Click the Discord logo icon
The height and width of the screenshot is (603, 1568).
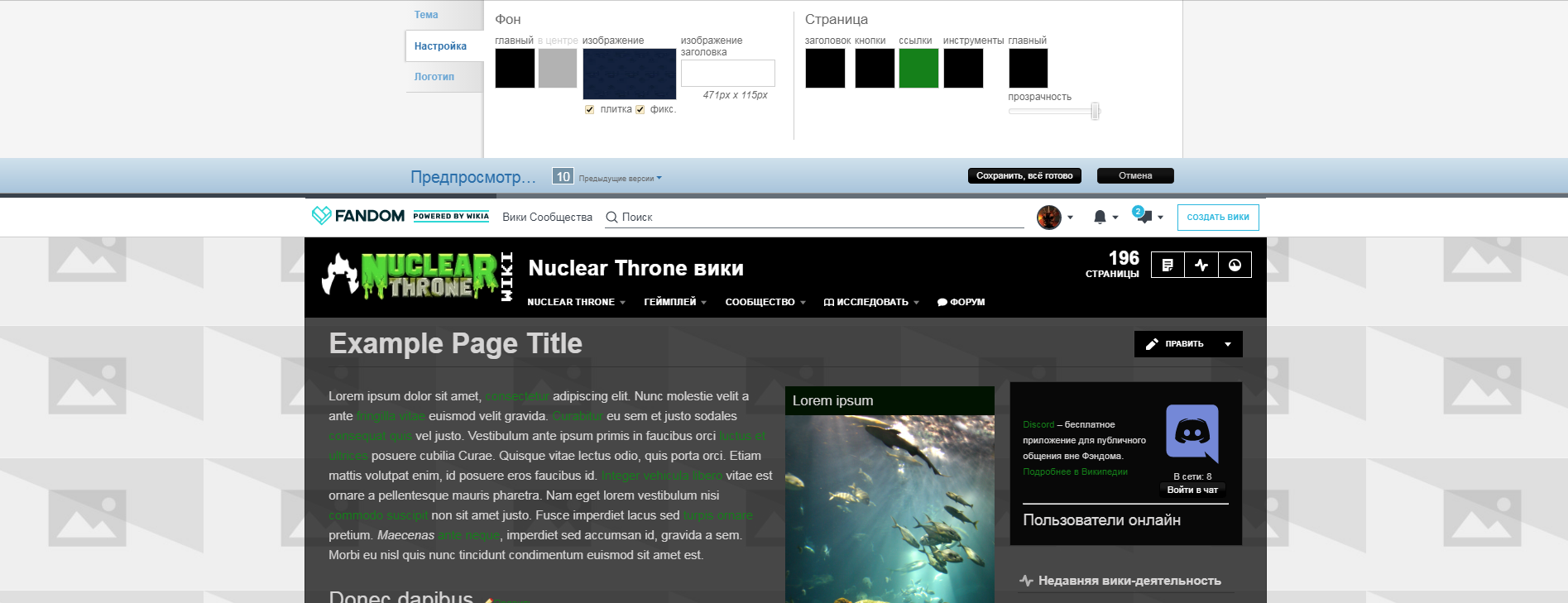click(x=1192, y=433)
